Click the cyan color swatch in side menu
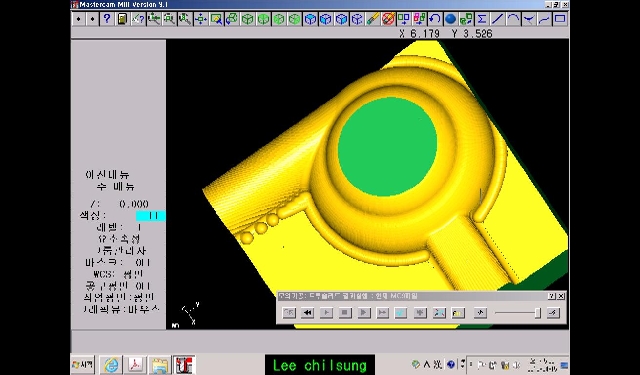Image resolution: width=640 pixels, height=375 pixels. point(151,216)
